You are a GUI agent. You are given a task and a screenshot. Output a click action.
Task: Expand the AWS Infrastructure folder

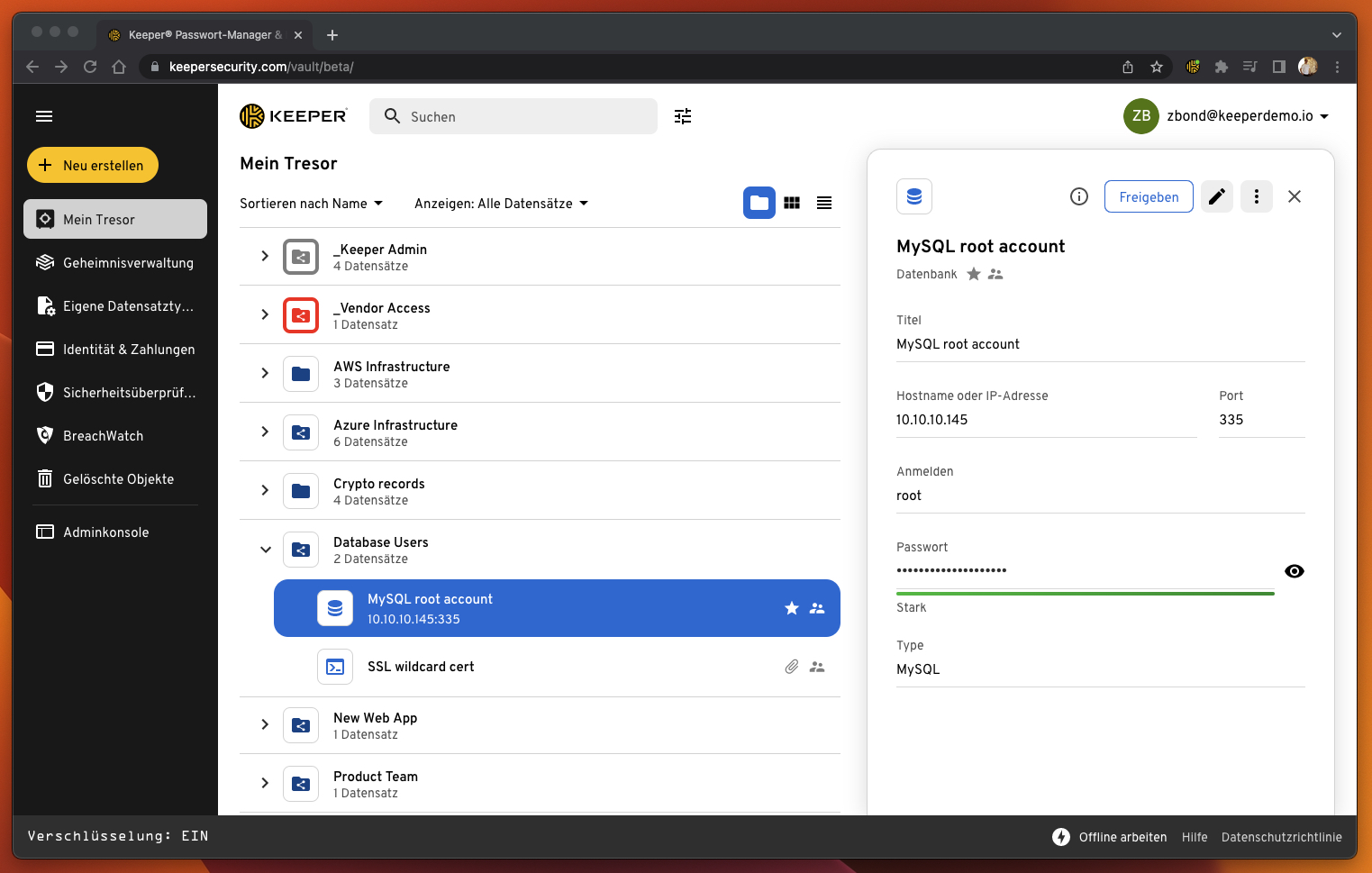click(265, 373)
